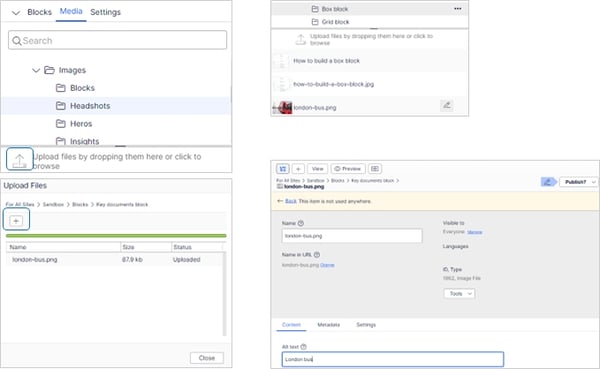Click the Change link for Name in URL

coord(327,265)
